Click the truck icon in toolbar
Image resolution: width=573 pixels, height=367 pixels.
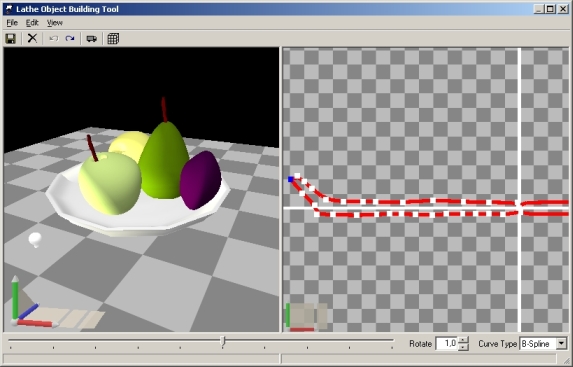tap(91, 38)
